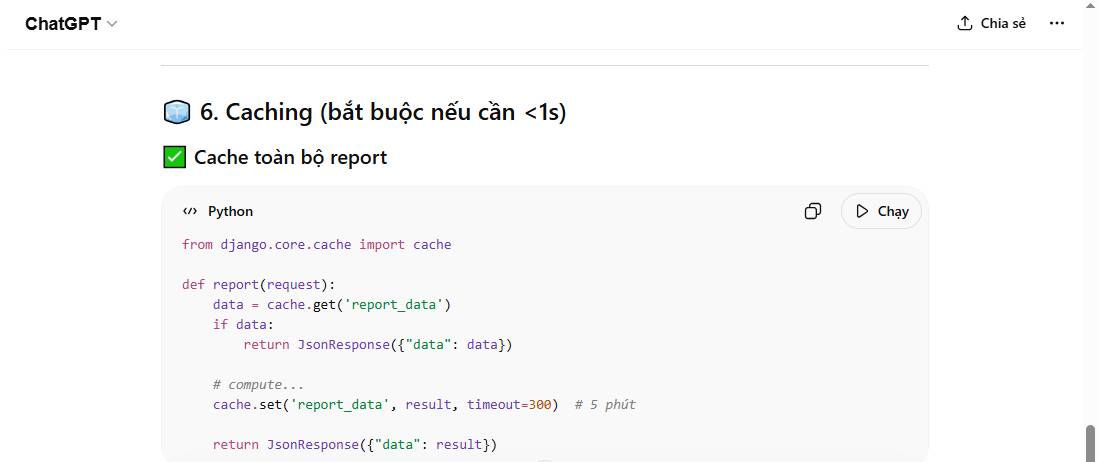Click the final return JsonResponse result line
This screenshot has width=1098, height=462.
(x=354, y=444)
